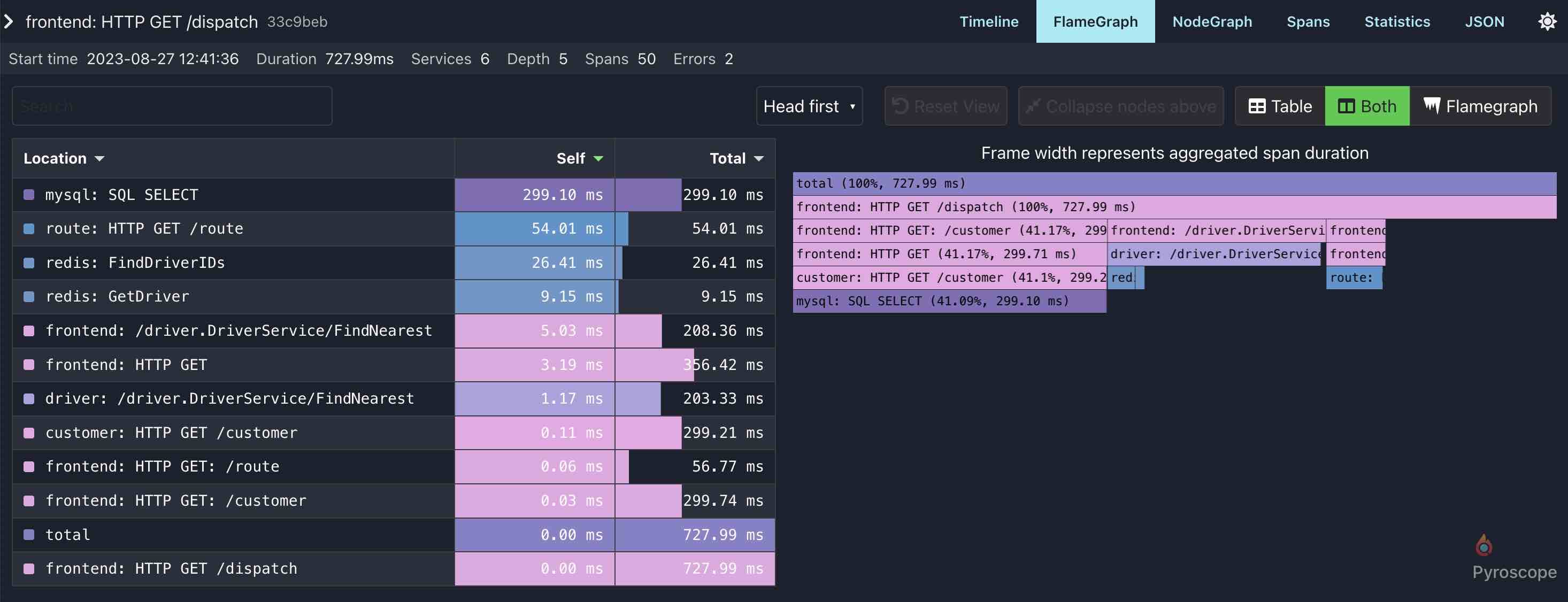
Task: Switch to the Timeline view tab
Action: pos(988,21)
